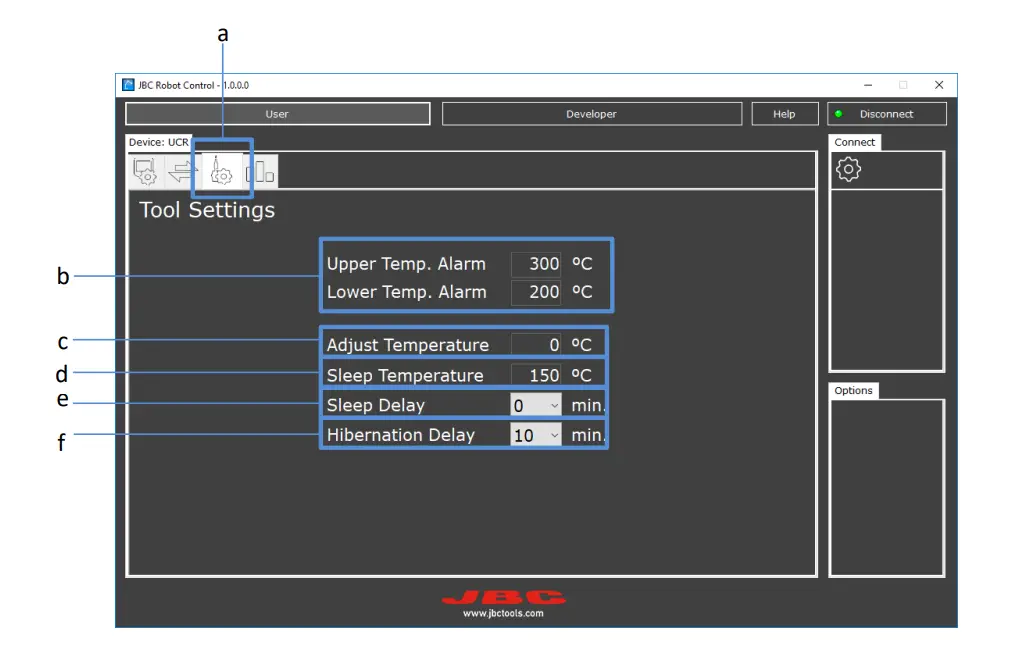Open the Developer tab
This screenshot has height=648, width=1011.
tap(592, 113)
